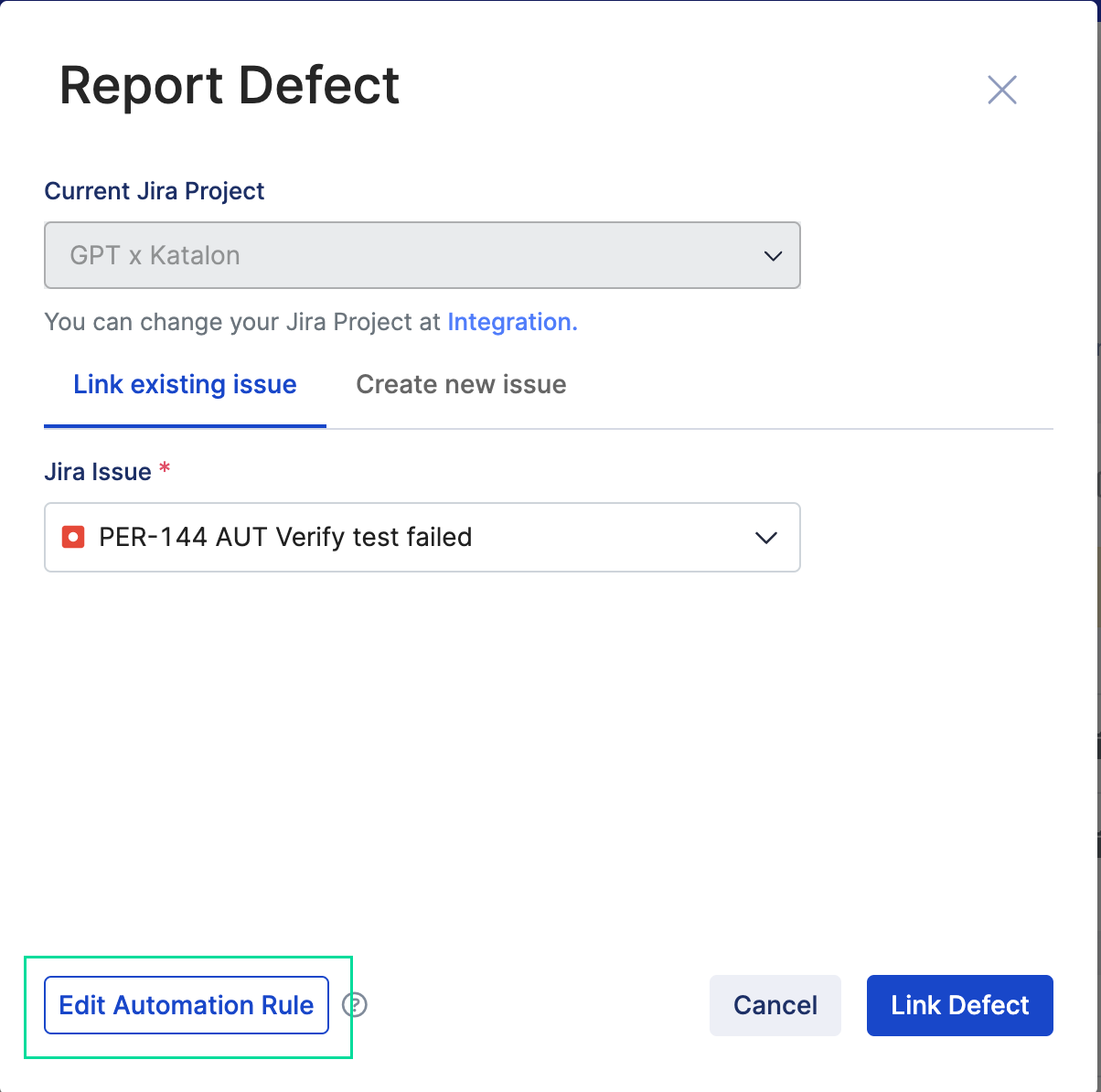Select the Link existing issue tab
Image resolution: width=1101 pixels, height=1092 pixels.
pyautogui.click(x=184, y=384)
